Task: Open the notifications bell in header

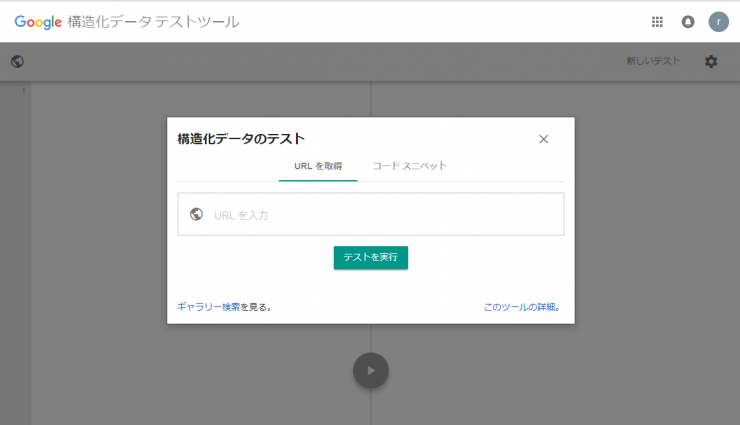Action: click(x=688, y=21)
